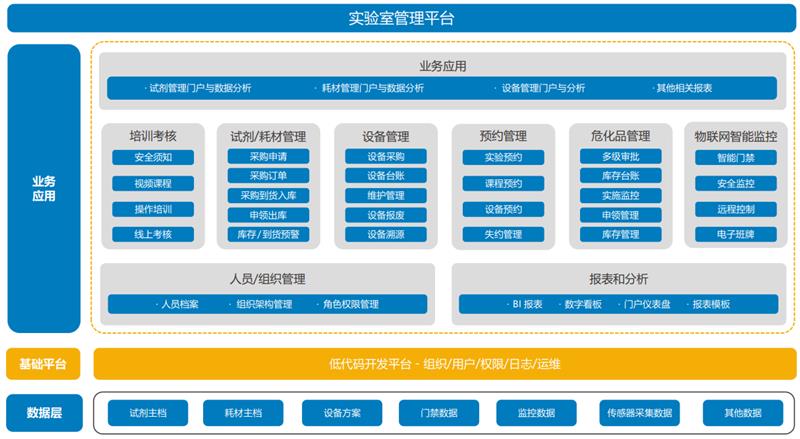Image resolution: width=800 pixels, height=439 pixels.
Task: Open 实验预约 under 预约管理
Action: [503, 157]
